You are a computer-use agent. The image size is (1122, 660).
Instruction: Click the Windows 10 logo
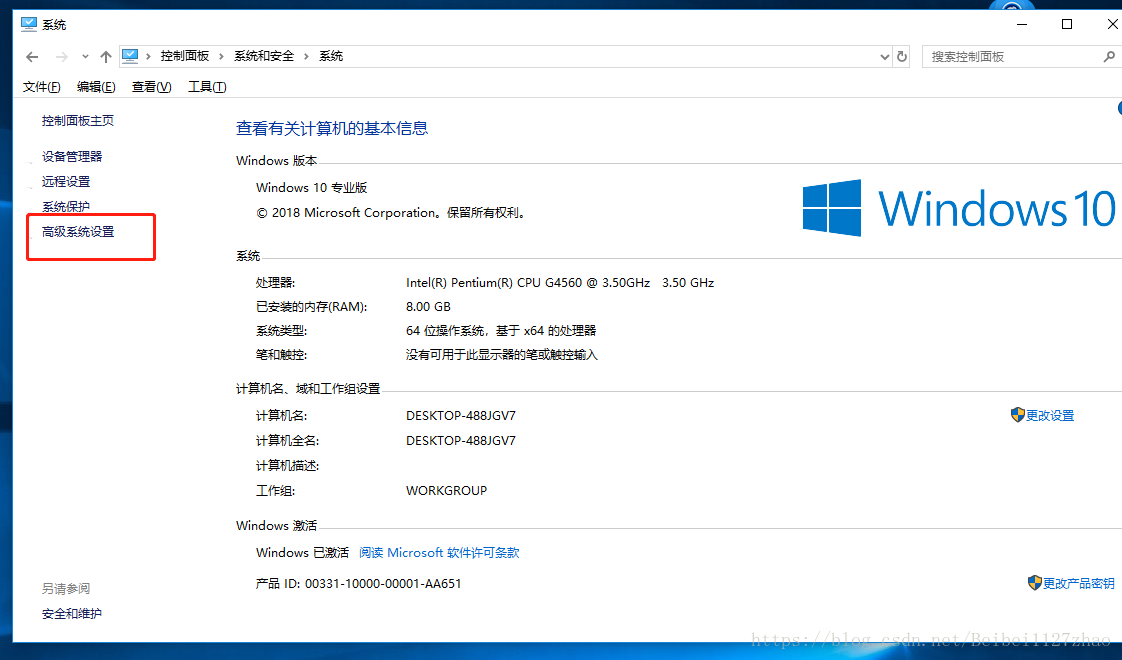click(959, 208)
